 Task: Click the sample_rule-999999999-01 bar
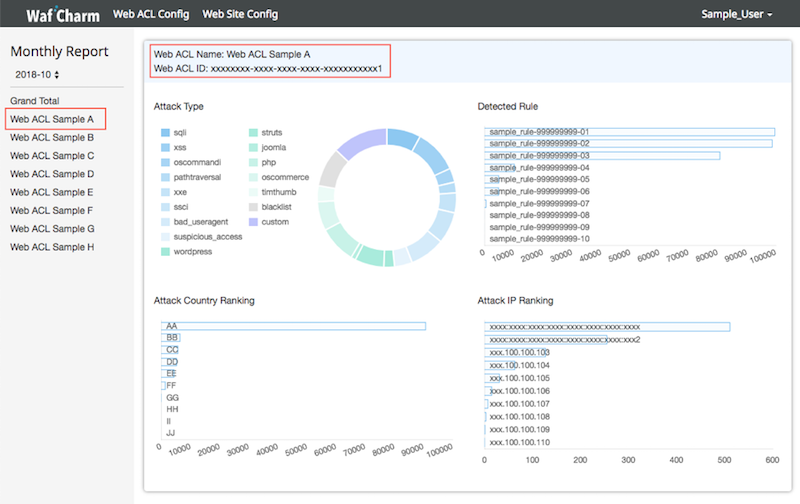coord(630,132)
